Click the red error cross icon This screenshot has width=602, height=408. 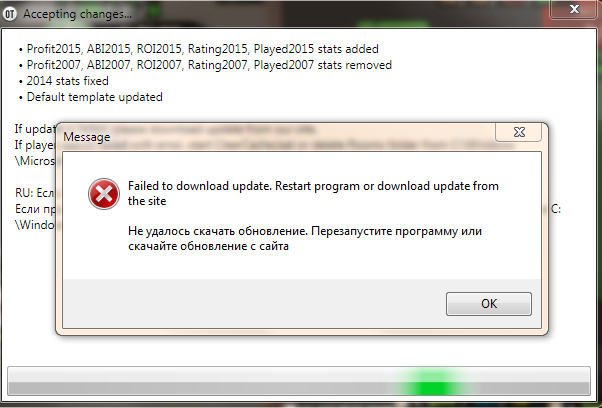pos(104,194)
